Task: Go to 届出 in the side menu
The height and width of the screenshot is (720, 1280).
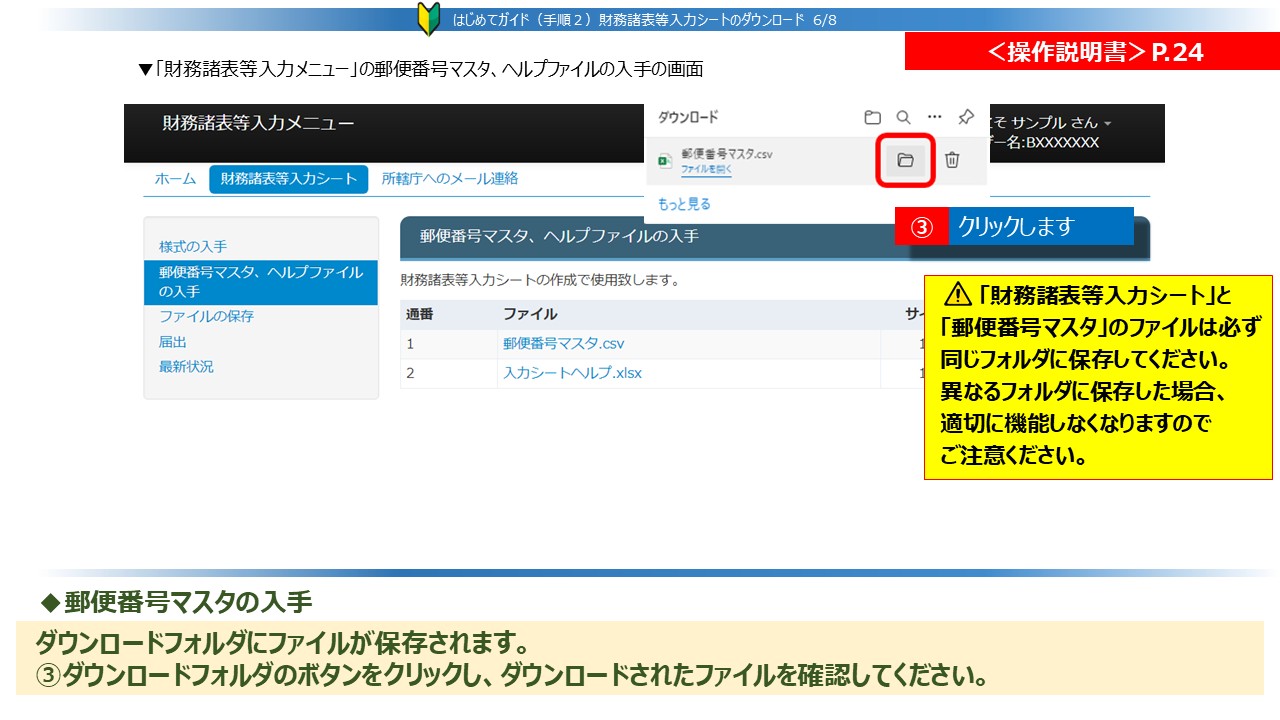Action: click(x=173, y=341)
